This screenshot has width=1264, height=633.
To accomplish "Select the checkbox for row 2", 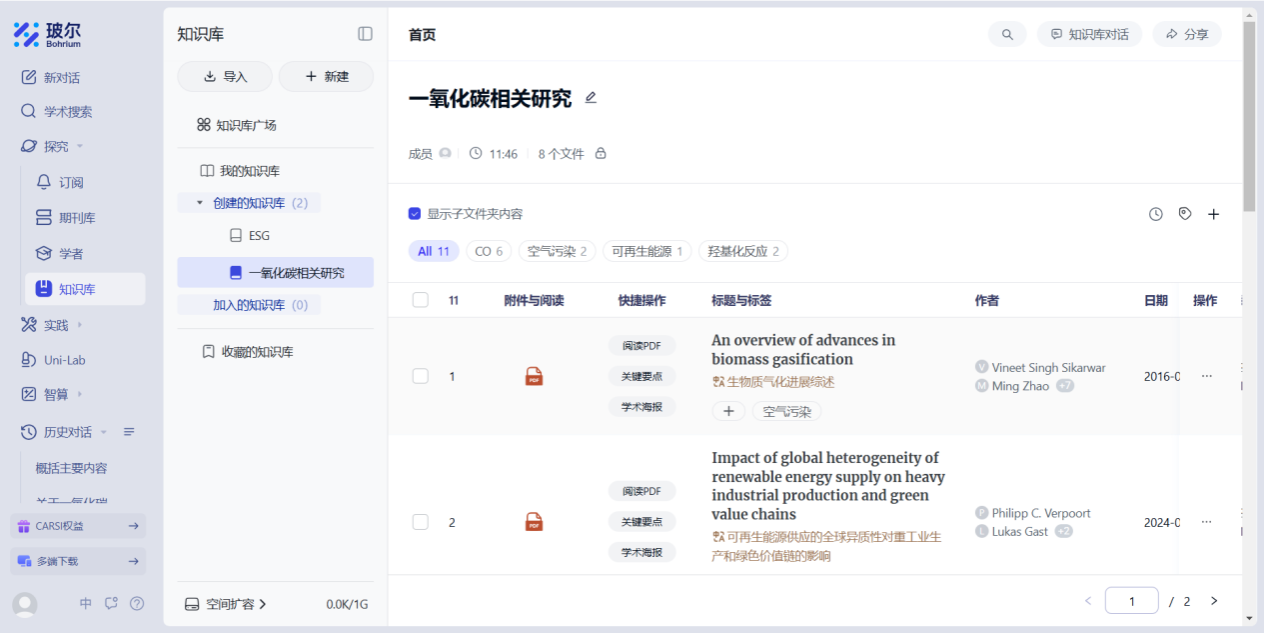I will coord(420,522).
